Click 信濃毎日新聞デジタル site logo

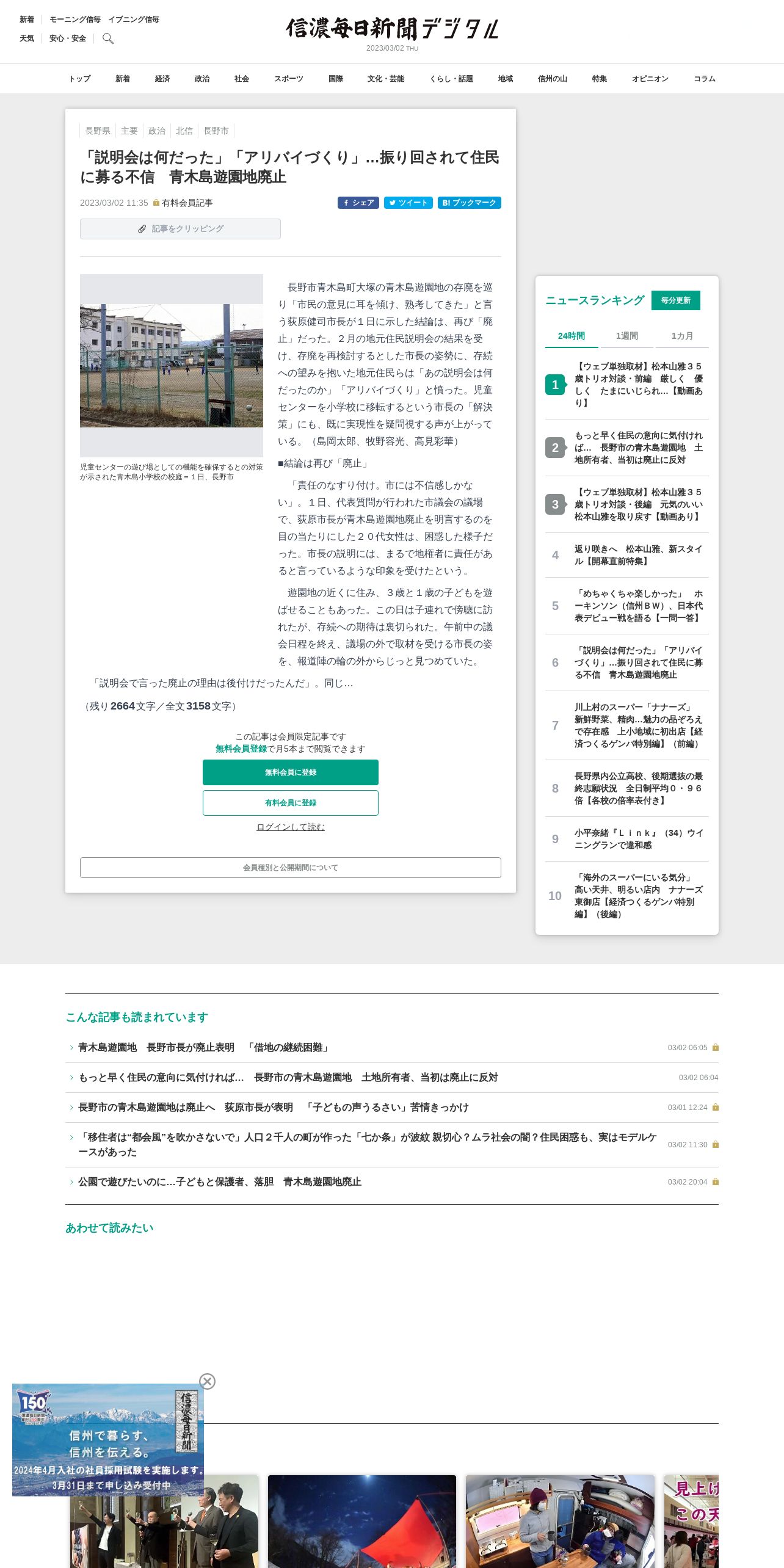tap(392, 29)
